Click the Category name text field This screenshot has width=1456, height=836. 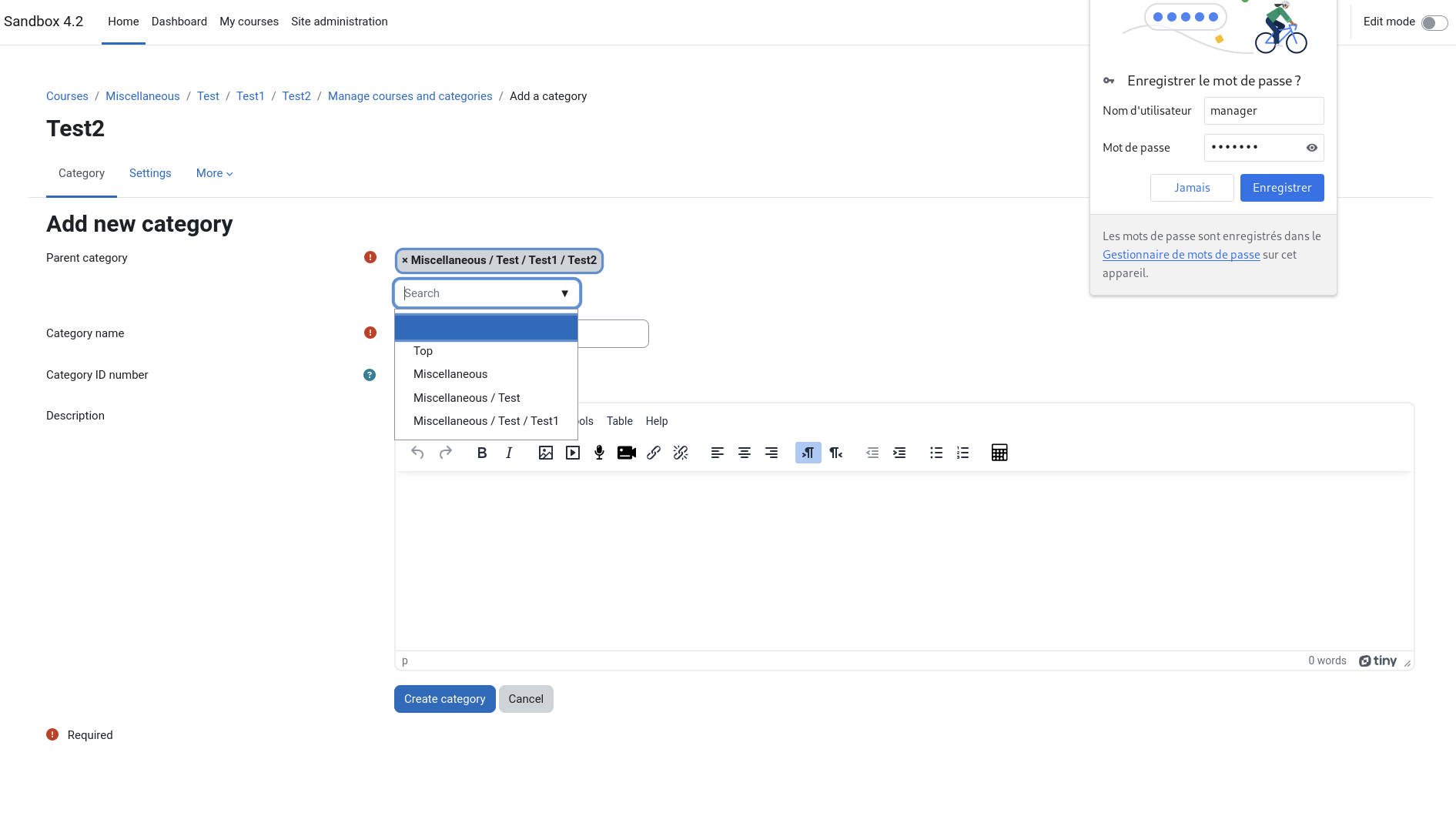click(613, 333)
